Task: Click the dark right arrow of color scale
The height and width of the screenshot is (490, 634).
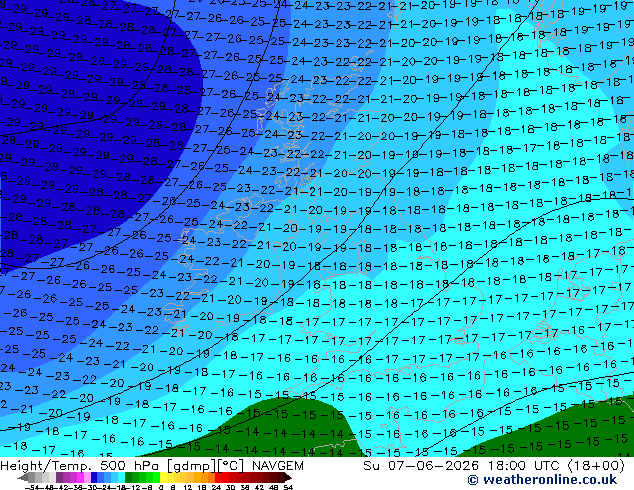Action: (288, 477)
